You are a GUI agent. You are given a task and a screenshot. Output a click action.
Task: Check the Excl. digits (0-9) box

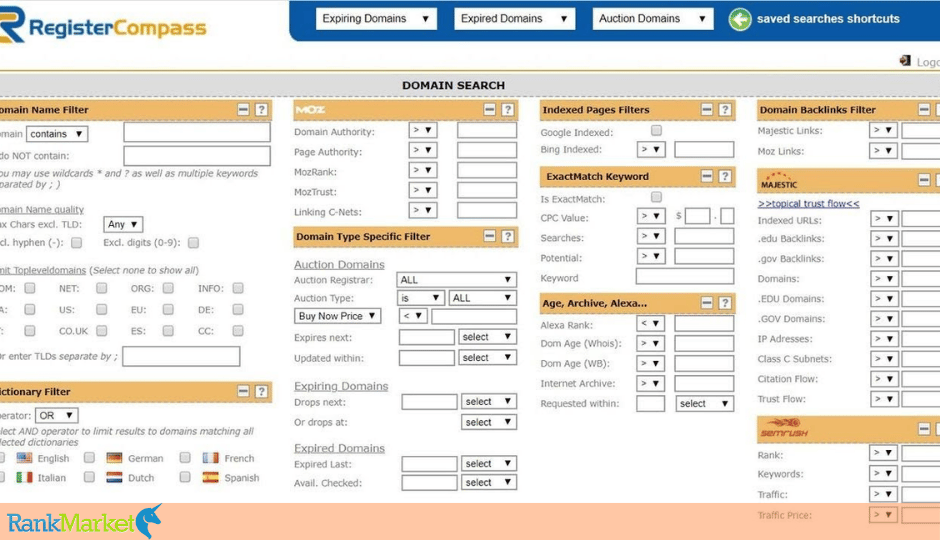[x=193, y=243]
